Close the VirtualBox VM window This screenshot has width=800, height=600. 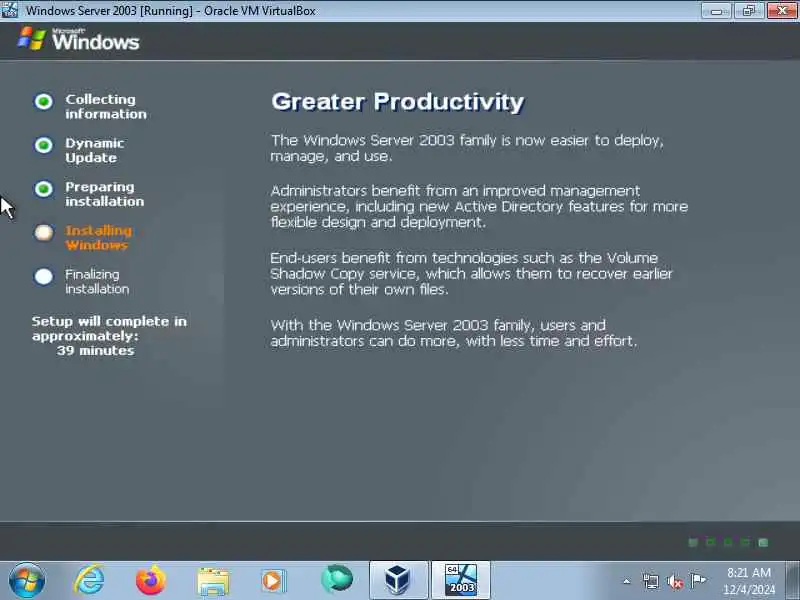[x=782, y=10]
